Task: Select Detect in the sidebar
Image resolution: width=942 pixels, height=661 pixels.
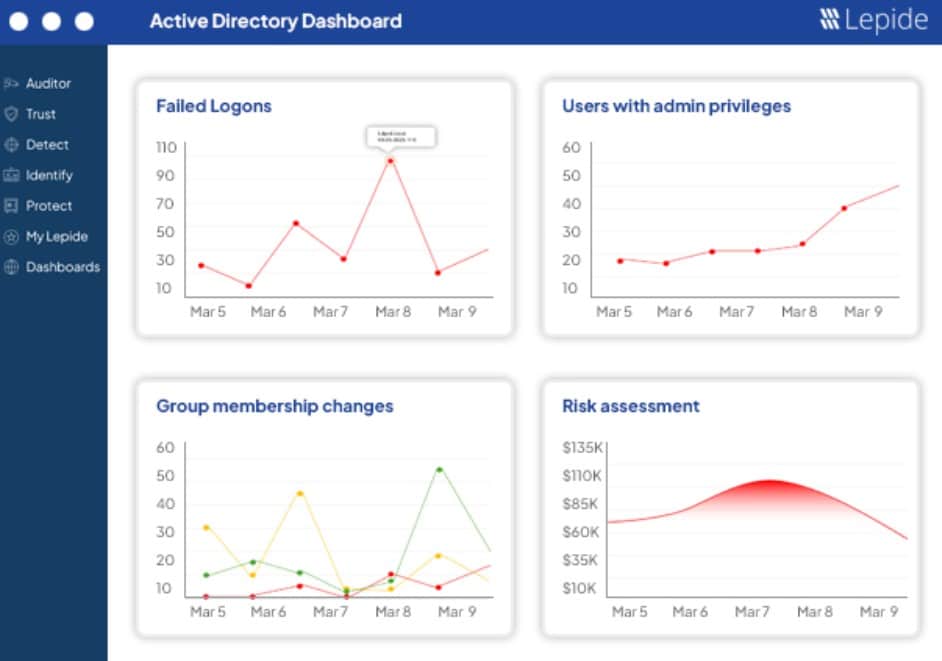Action: point(47,144)
